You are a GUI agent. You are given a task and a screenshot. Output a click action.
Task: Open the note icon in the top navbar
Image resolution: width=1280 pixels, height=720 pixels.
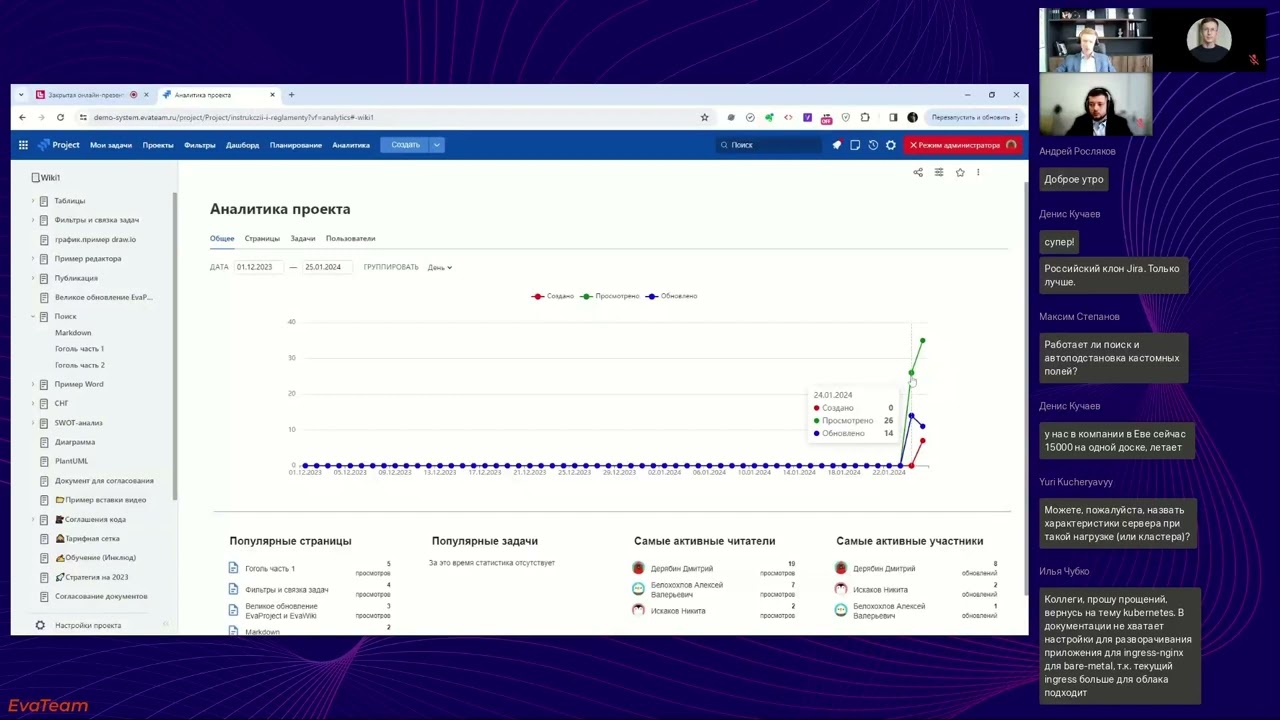tap(855, 145)
